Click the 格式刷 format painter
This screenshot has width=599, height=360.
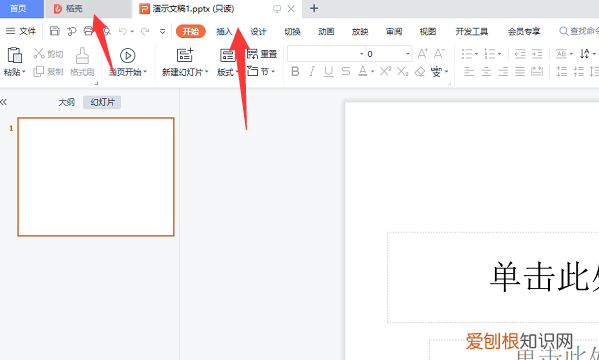(82, 62)
